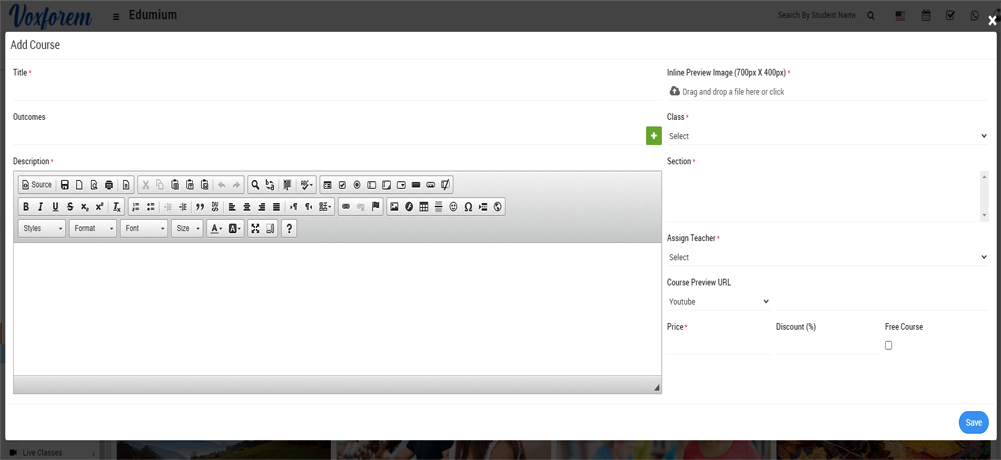Click the green plus button beside Outcomes
Image resolution: width=1001 pixels, height=460 pixels.
(654, 136)
